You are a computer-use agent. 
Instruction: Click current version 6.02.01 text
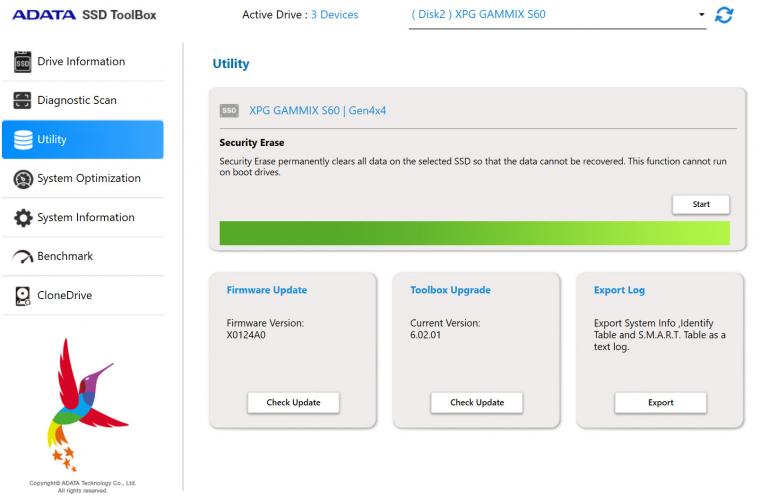425,335
